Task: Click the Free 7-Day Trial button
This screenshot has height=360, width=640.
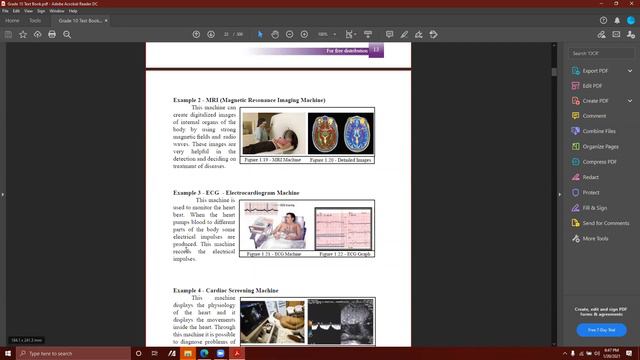Action: [601, 330]
